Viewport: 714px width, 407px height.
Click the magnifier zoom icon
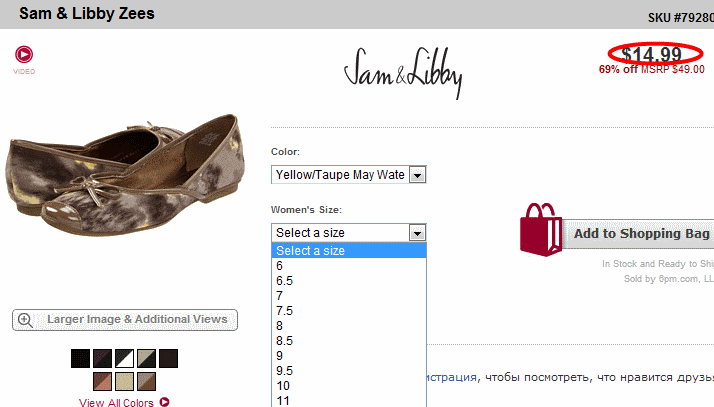click(x=25, y=320)
